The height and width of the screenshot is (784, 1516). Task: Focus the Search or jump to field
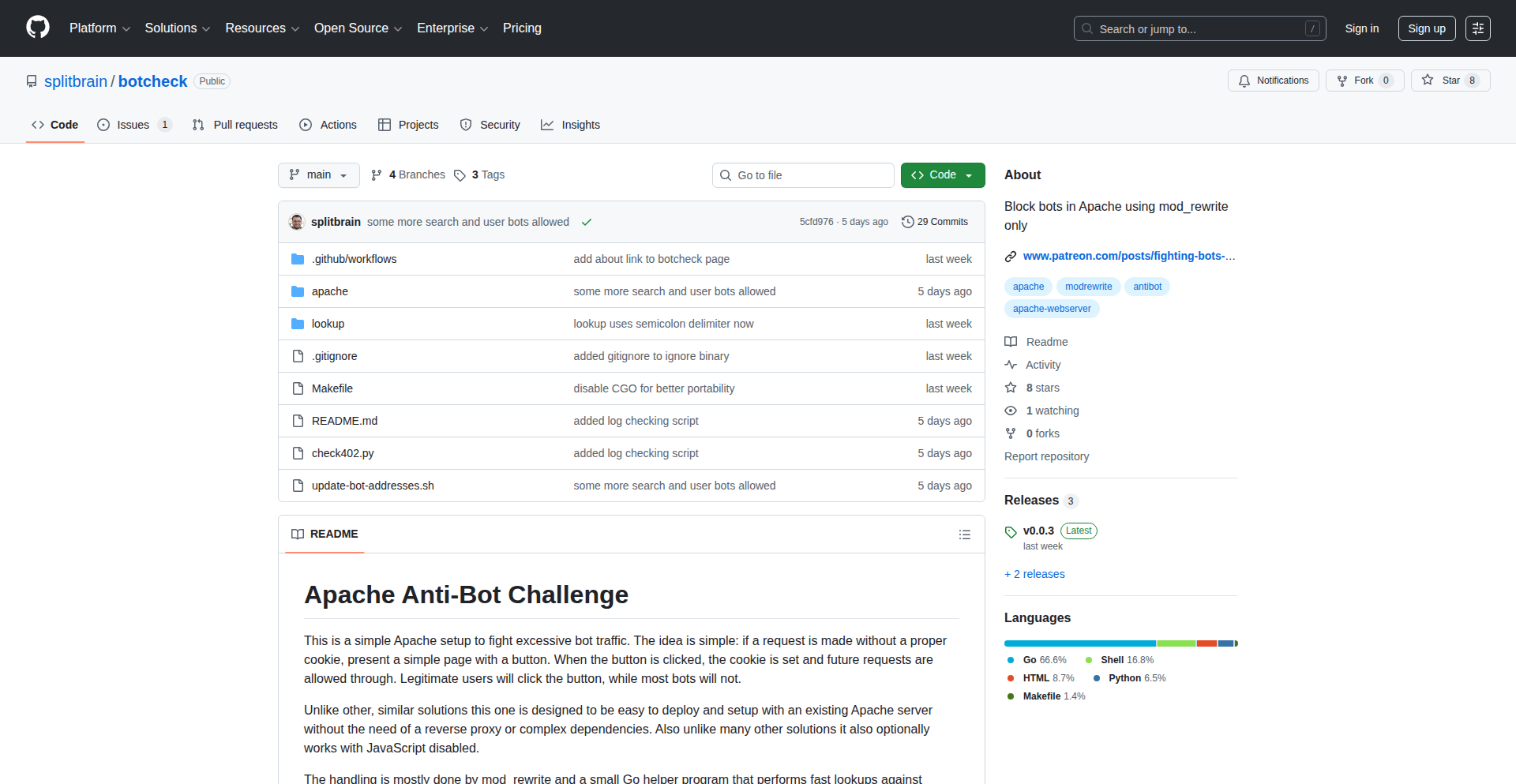point(1200,28)
